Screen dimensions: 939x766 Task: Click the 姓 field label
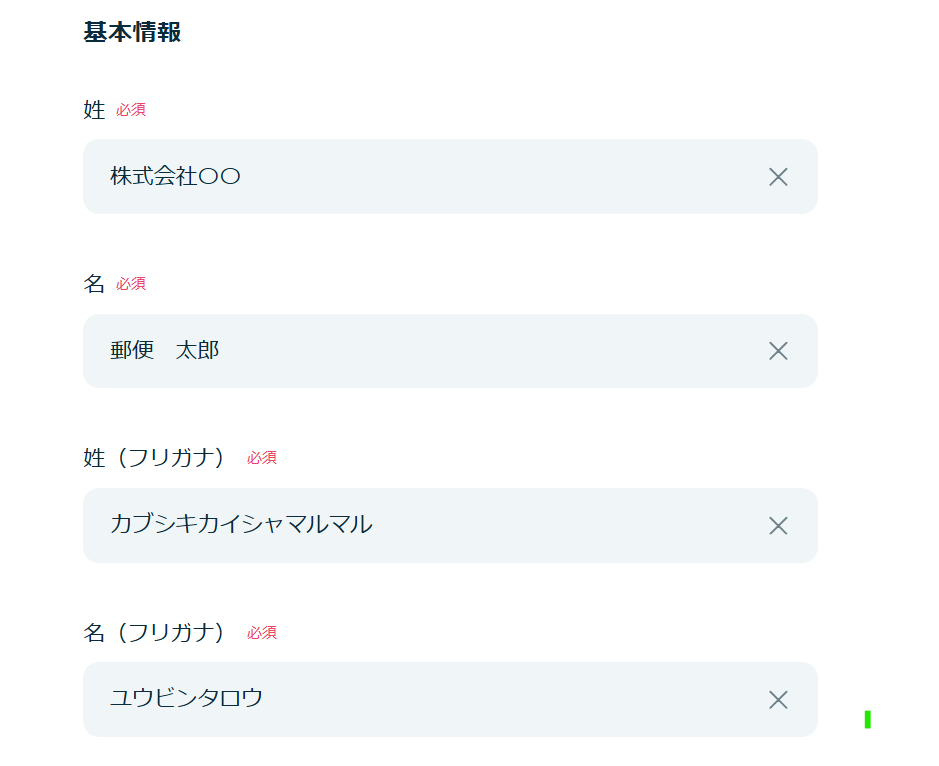pyautogui.click(x=94, y=110)
